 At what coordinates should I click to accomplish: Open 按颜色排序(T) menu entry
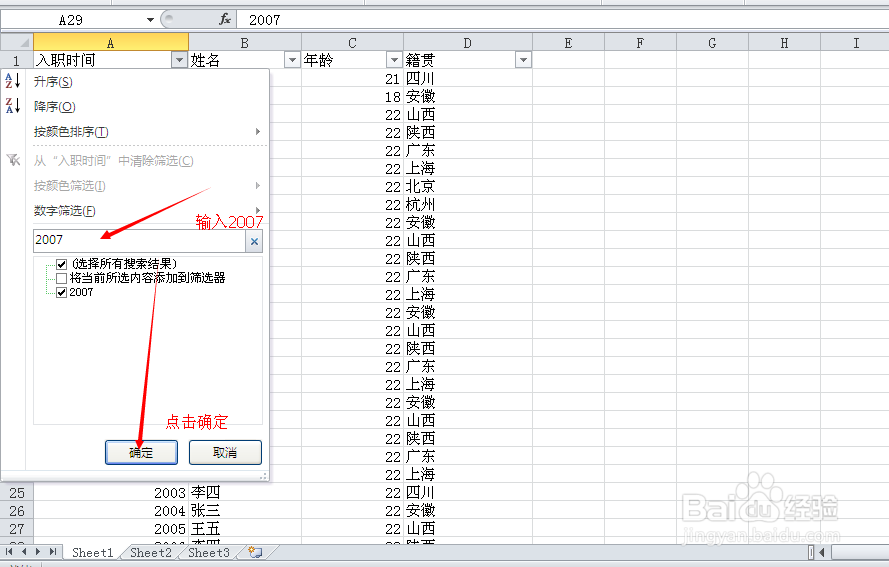(x=71, y=132)
